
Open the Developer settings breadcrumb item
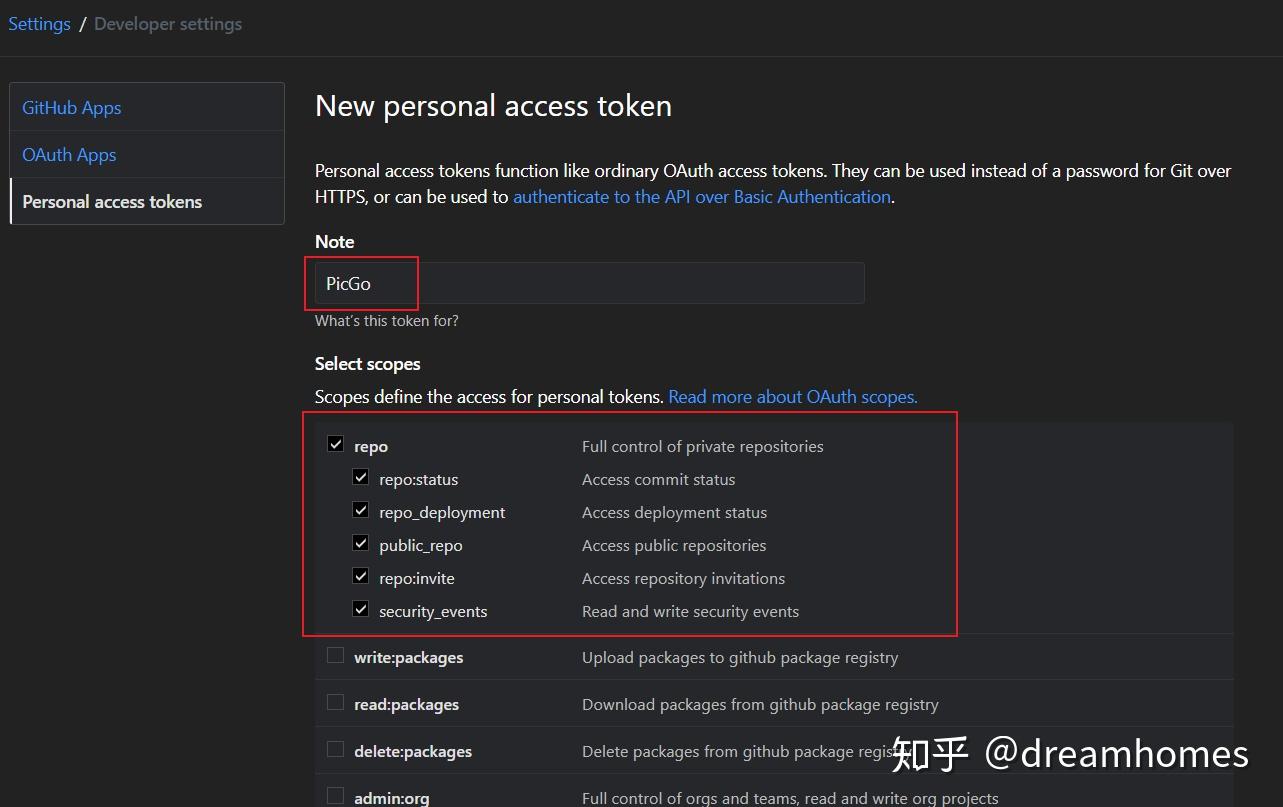point(167,23)
